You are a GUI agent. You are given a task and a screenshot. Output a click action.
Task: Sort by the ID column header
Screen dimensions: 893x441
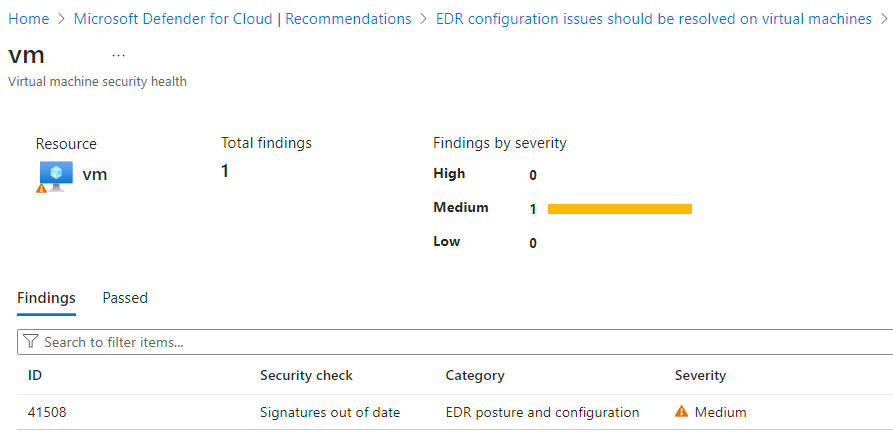point(35,375)
